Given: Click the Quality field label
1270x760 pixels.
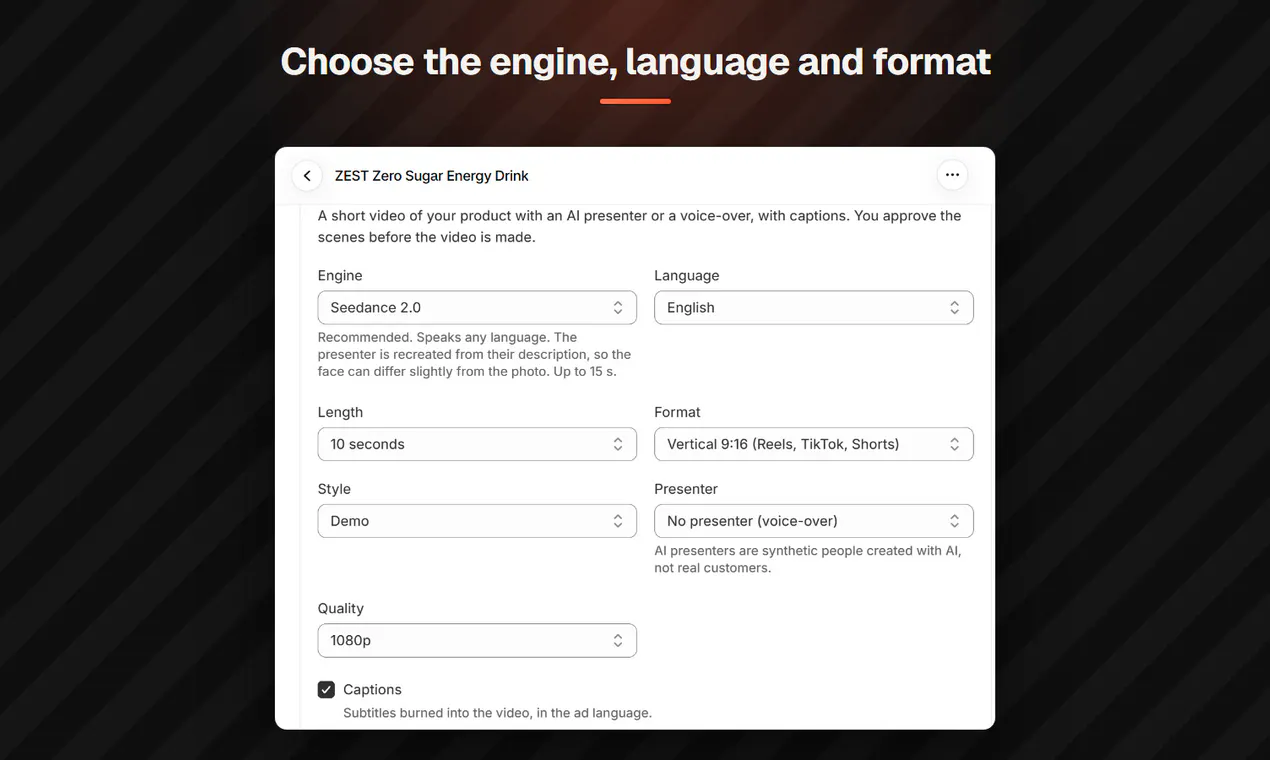Looking at the screenshot, I should click(340, 608).
